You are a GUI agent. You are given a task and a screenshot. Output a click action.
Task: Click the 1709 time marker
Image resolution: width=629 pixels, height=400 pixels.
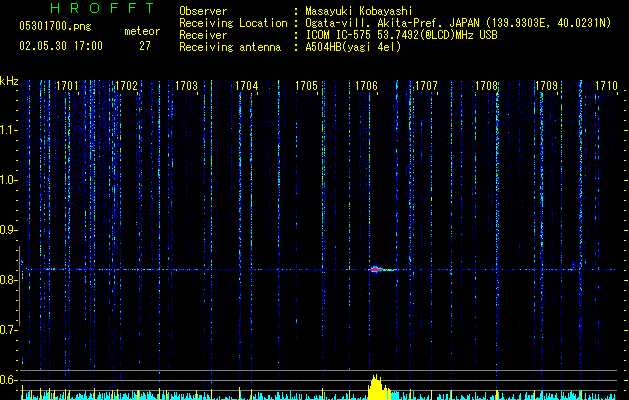click(547, 86)
